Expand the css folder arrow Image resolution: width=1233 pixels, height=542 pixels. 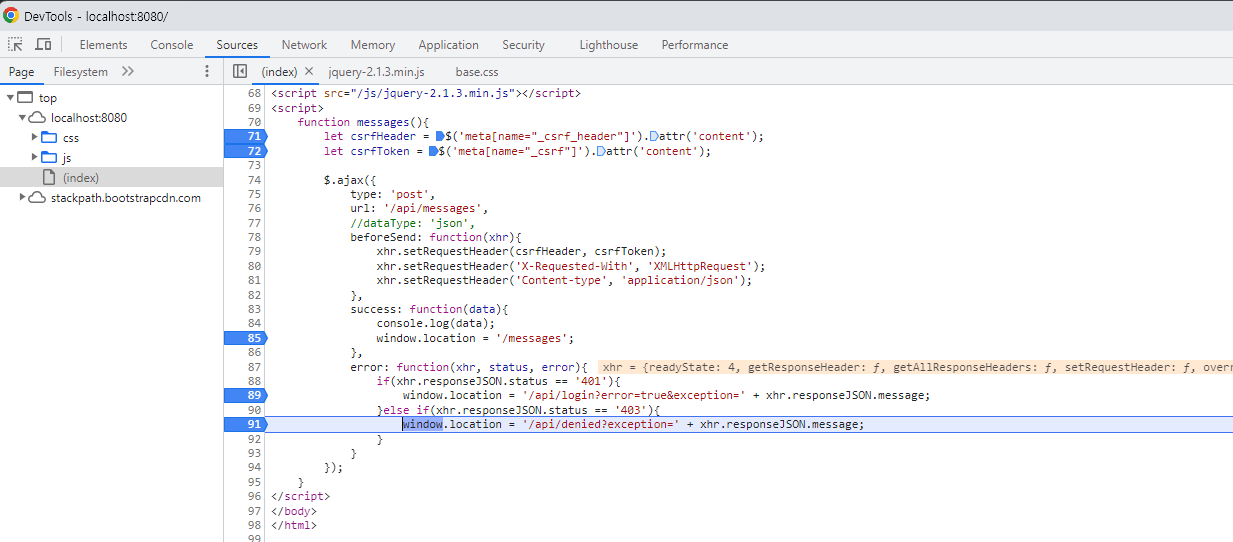tap(35, 137)
